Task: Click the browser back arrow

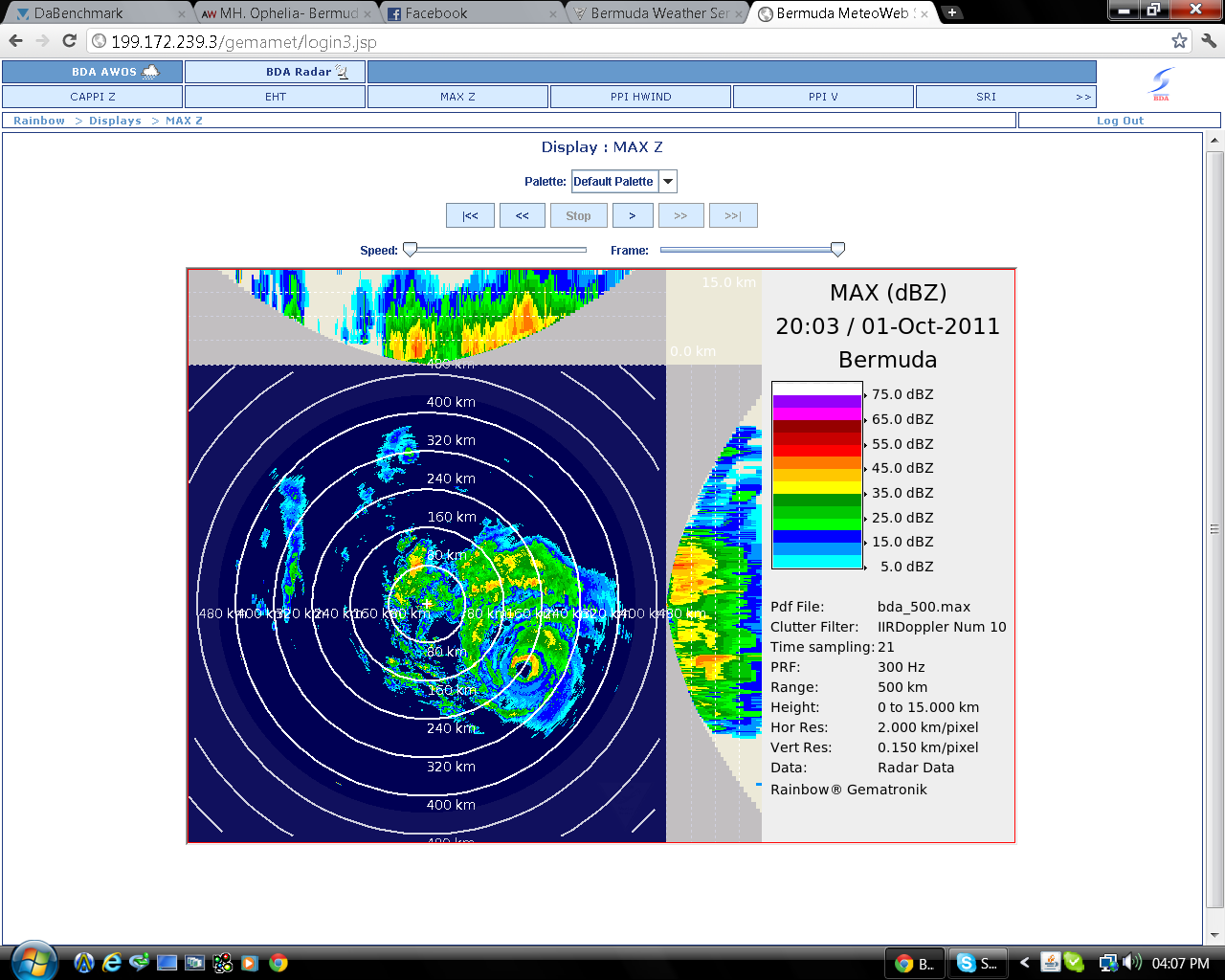Action: point(16,41)
